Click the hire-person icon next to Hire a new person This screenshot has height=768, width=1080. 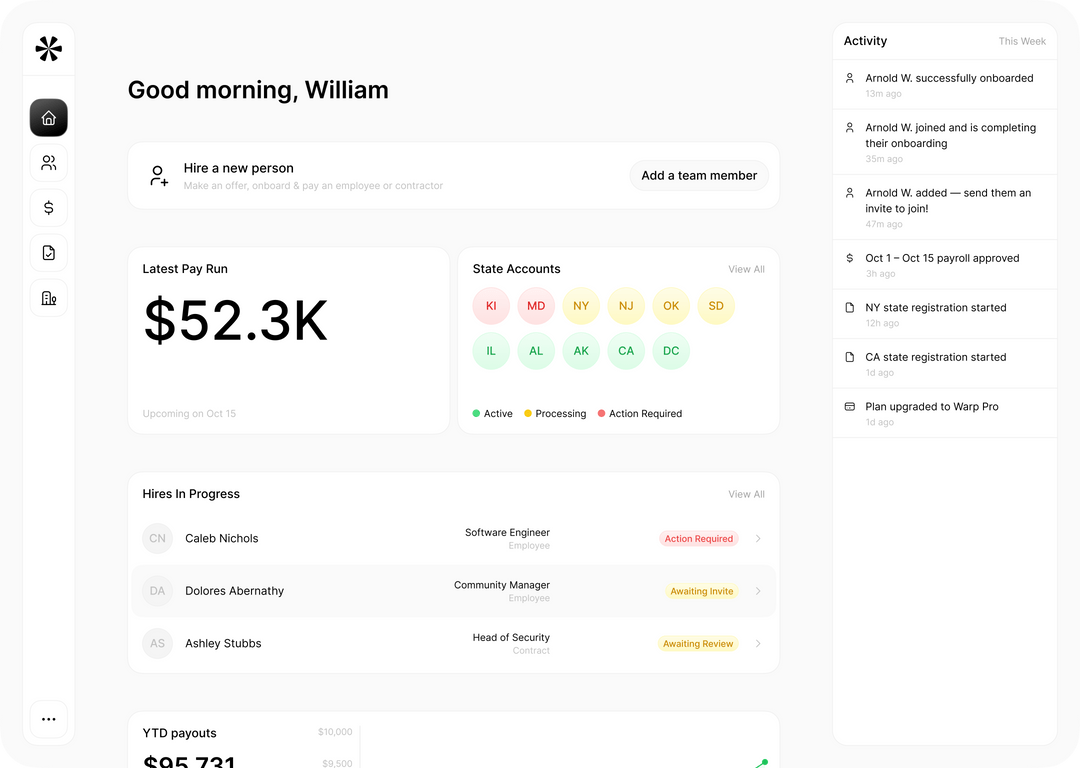coord(158,175)
